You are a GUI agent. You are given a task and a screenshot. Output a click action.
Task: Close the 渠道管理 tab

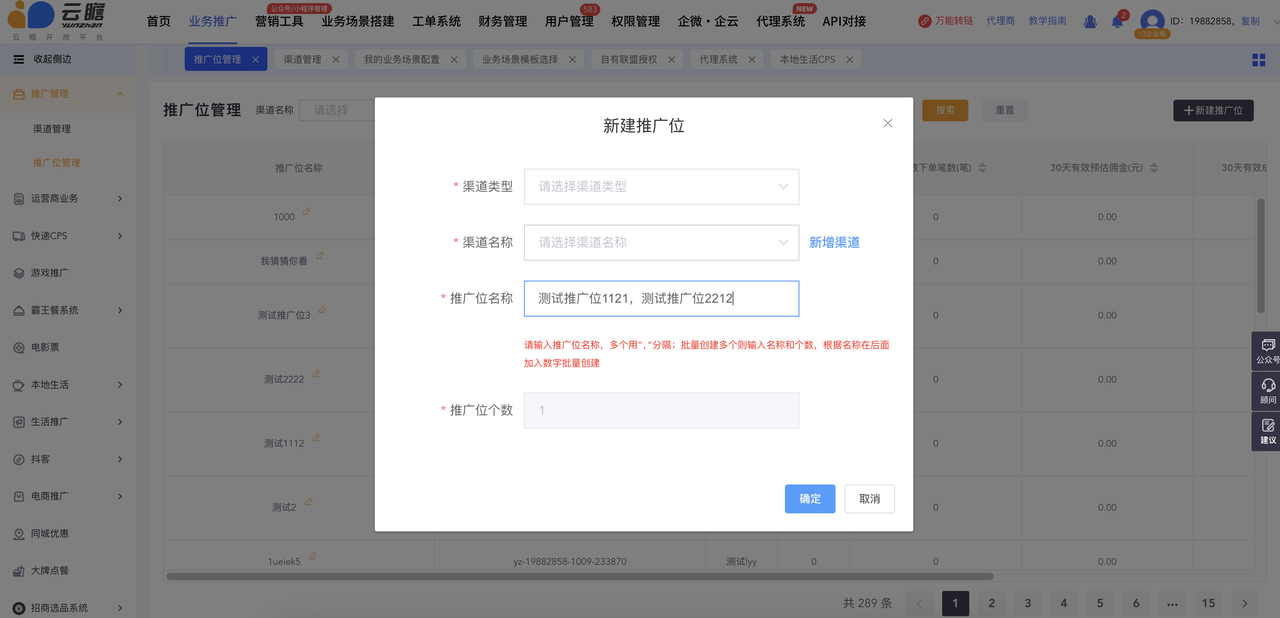click(336, 60)
